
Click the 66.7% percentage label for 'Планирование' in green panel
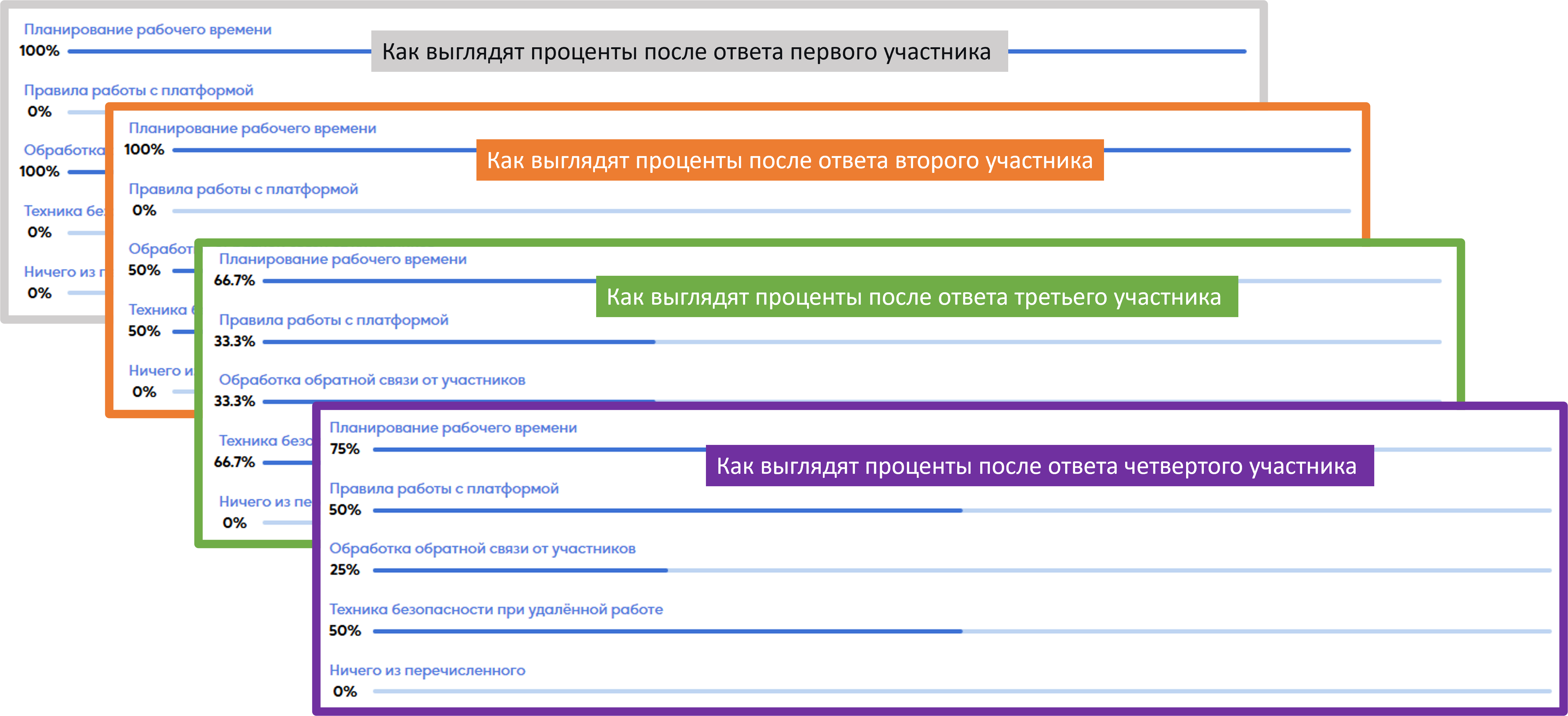pyautogui.click(x=234, y=280)
